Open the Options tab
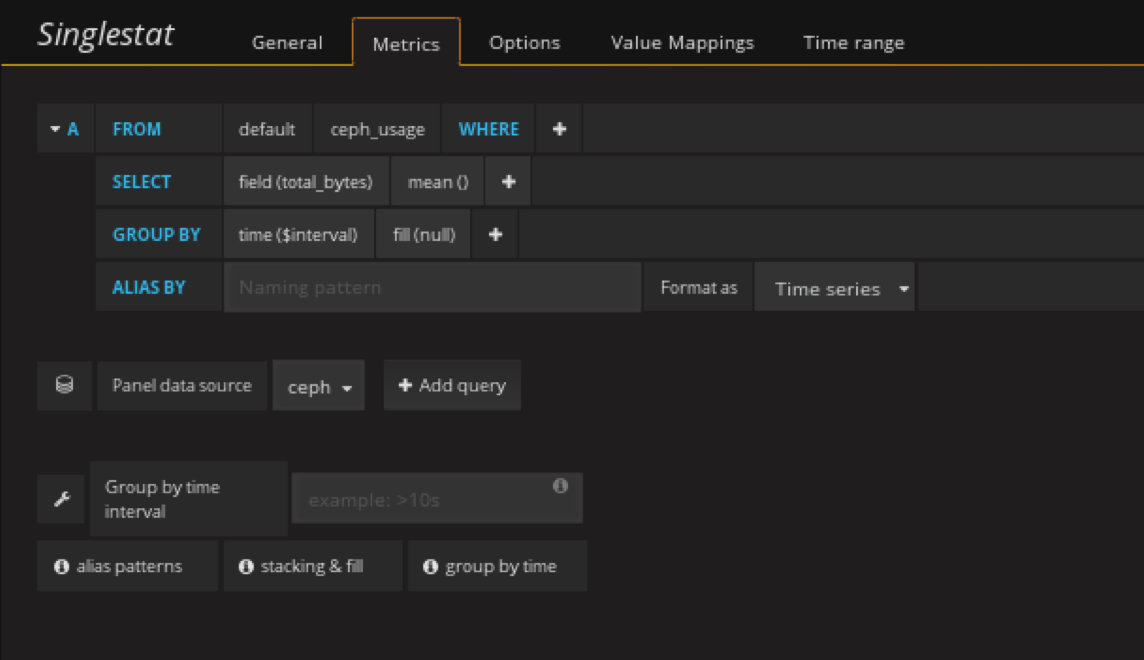Screen dimensions: 1144x660 pyautogui.click(x=524, y=43)
